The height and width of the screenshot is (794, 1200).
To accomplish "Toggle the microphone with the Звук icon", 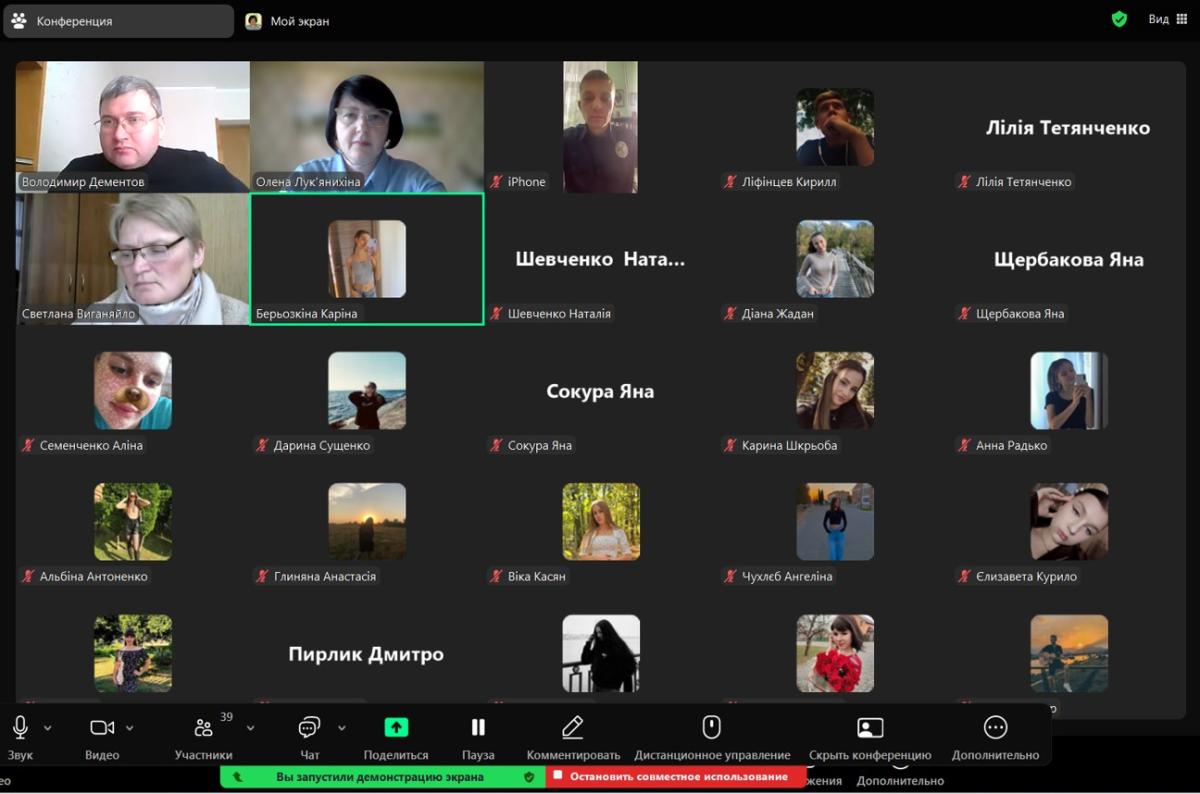I will click(20, 728).
